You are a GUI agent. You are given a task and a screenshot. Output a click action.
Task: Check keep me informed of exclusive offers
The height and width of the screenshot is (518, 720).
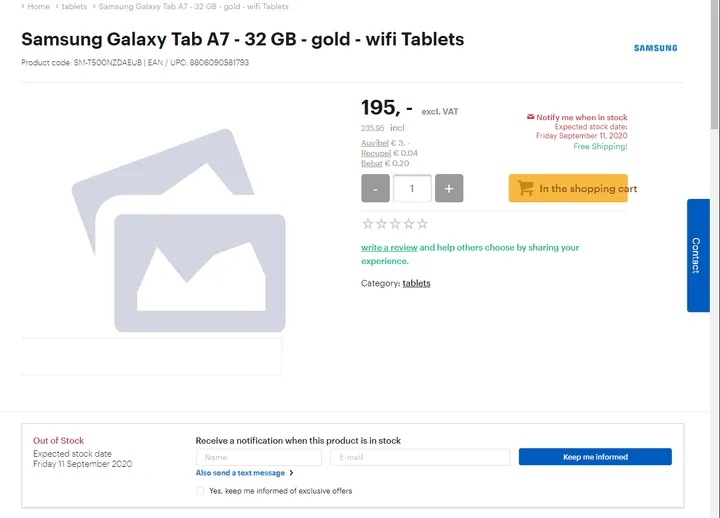tap(200, 491)
